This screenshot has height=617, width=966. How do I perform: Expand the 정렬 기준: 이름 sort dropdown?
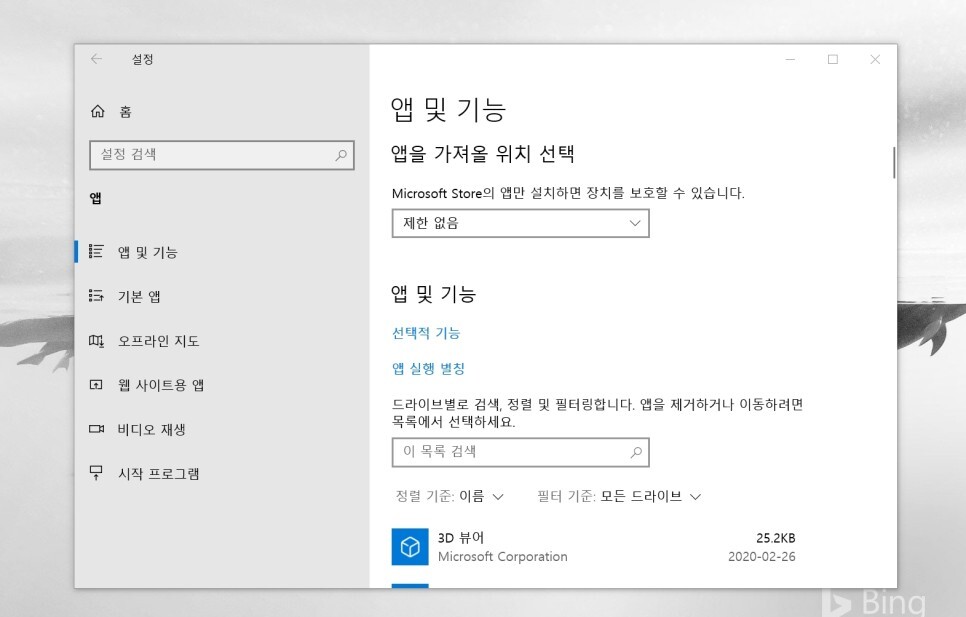(450, 496)
